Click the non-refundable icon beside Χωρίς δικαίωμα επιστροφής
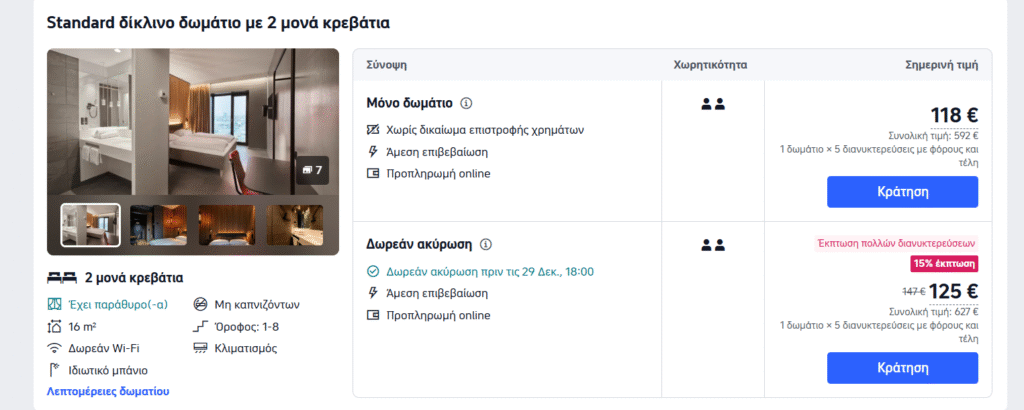Screen dimensions: 1024x410 (373, 129)
